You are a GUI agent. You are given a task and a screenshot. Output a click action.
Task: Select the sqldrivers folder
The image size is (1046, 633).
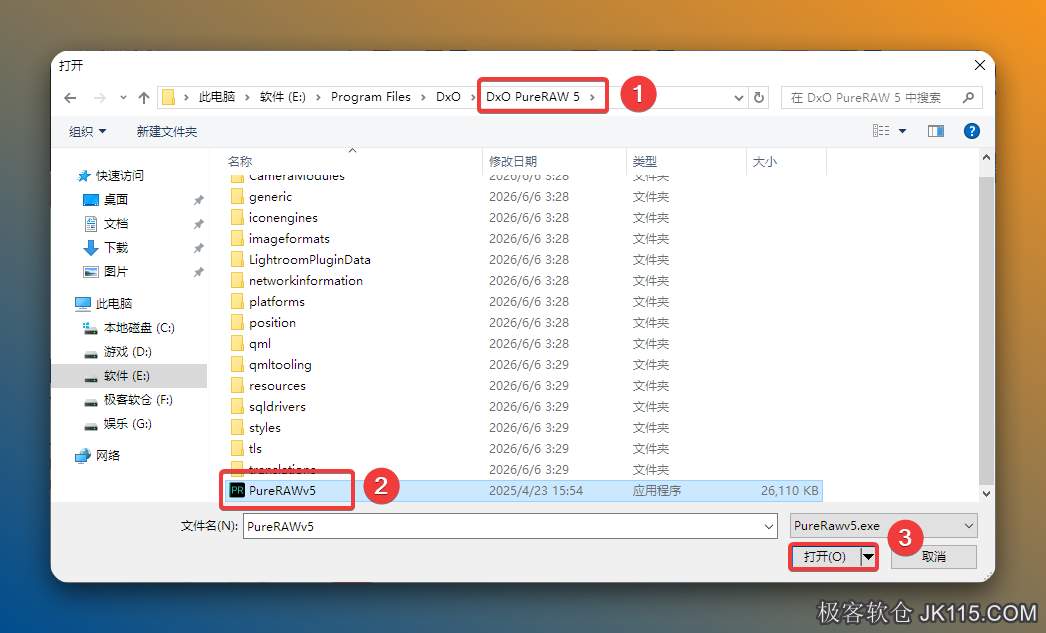pos(277,407)
